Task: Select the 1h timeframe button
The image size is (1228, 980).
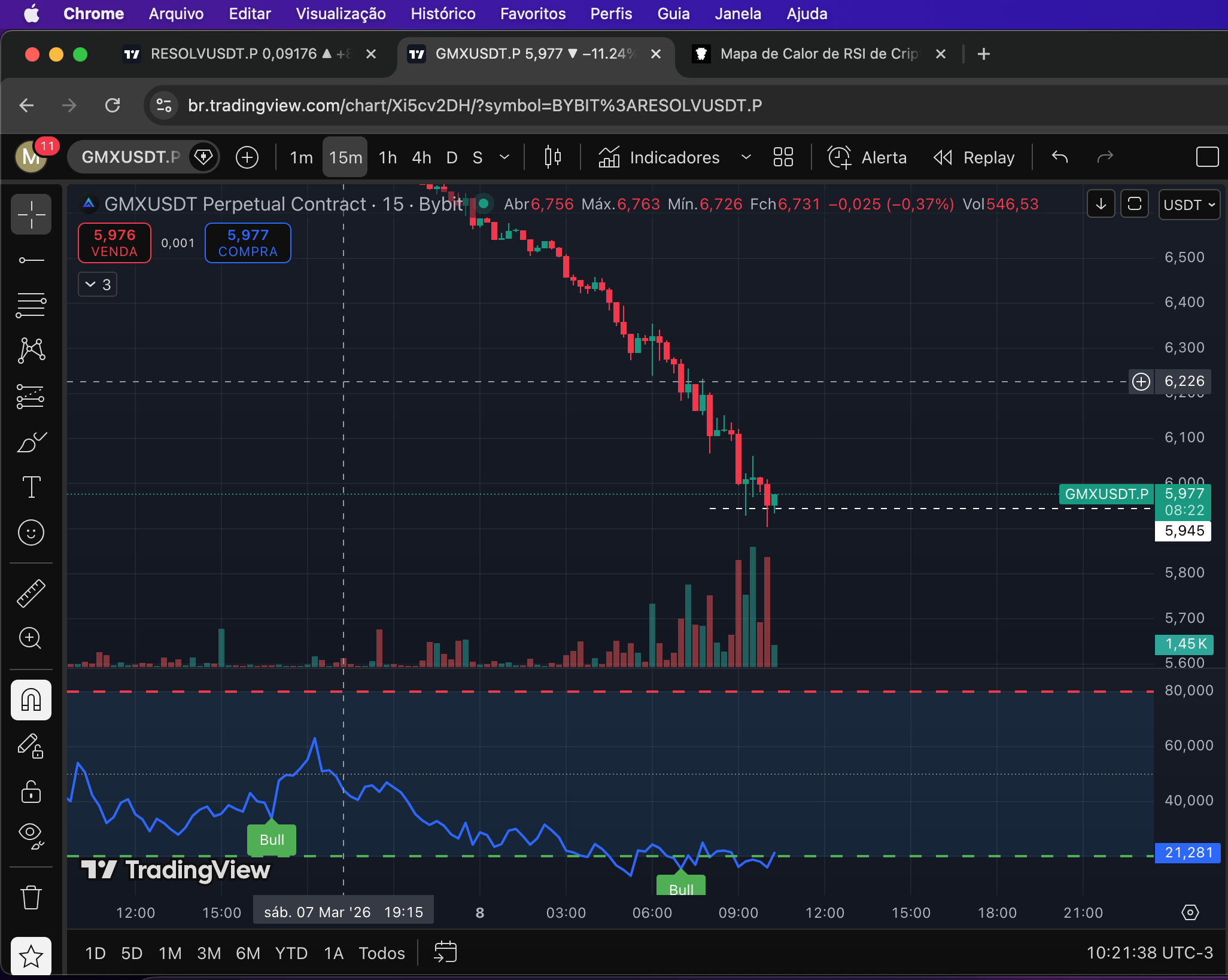Action: tap(388, 157)
